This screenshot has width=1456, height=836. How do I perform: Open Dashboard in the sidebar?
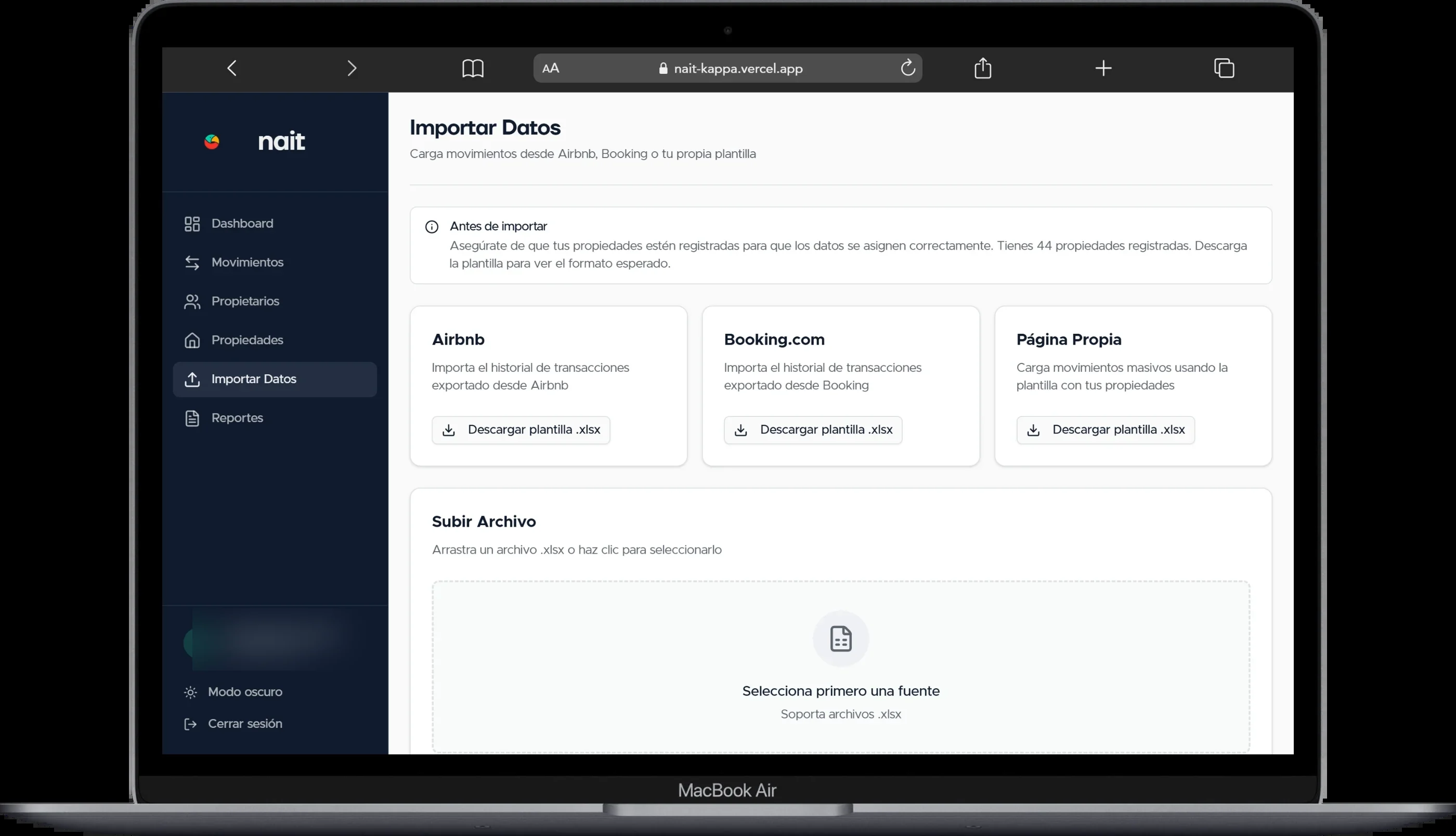[x=242, y=224]
